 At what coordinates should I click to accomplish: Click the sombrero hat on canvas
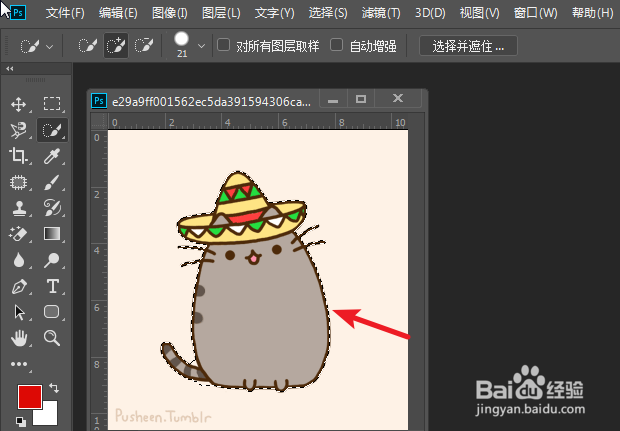click(242, 208)
